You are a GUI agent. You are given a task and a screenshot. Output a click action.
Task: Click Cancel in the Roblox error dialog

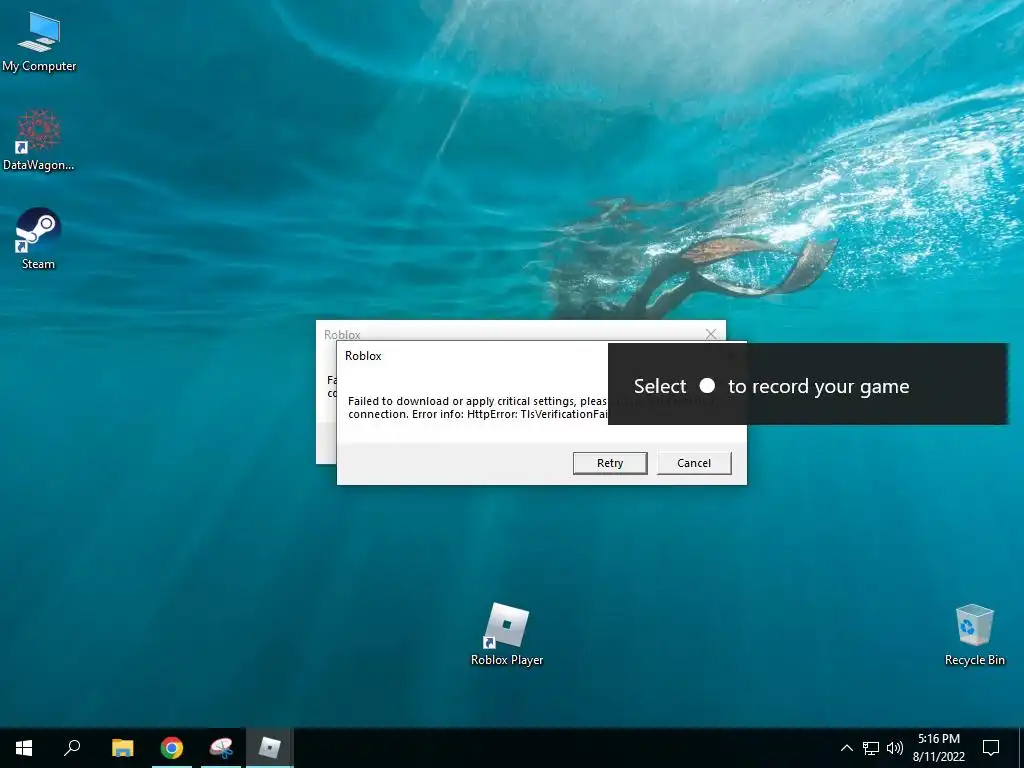click(694, 463)
